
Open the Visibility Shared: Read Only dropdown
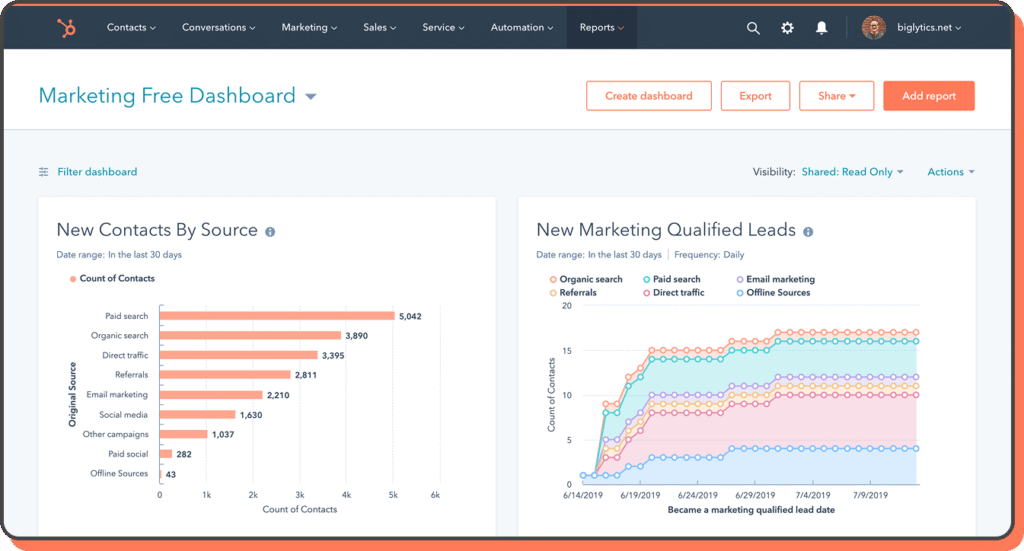852,172
